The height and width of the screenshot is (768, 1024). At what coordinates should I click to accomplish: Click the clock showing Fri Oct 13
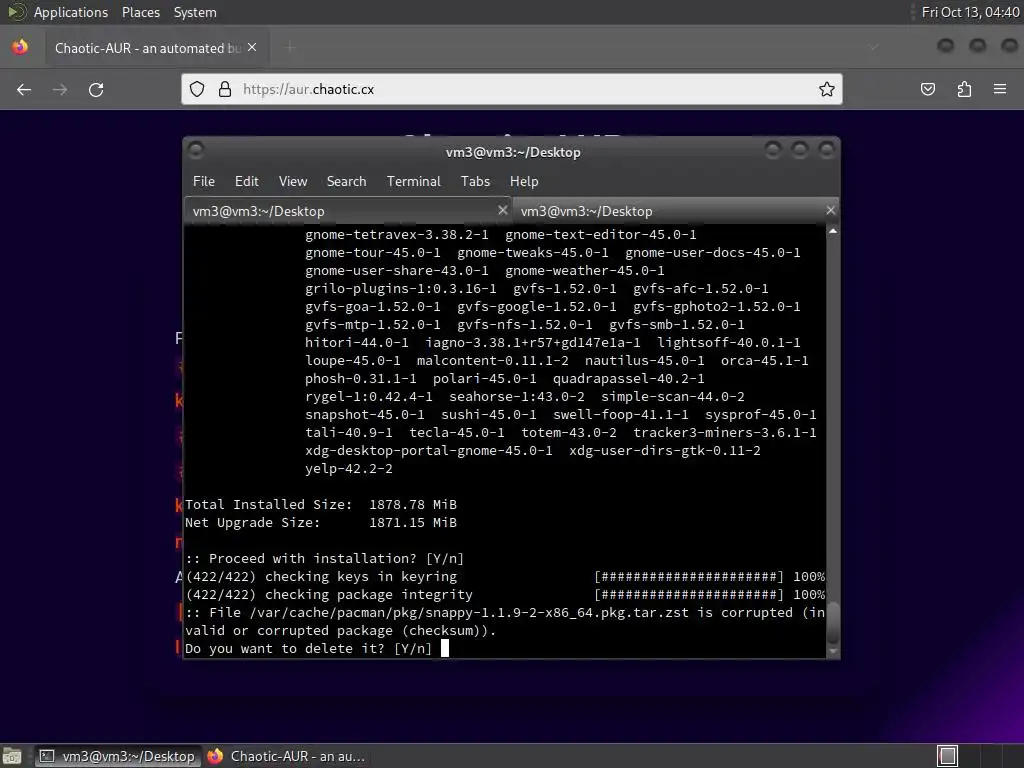970,12
